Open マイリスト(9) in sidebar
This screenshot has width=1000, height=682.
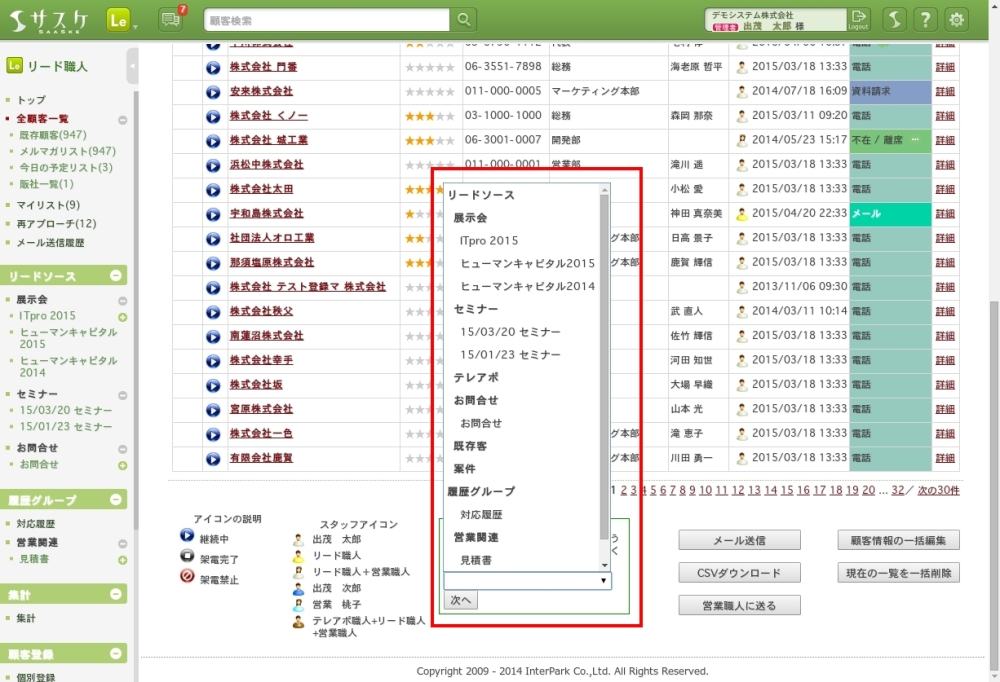click(x=48, y=205)
